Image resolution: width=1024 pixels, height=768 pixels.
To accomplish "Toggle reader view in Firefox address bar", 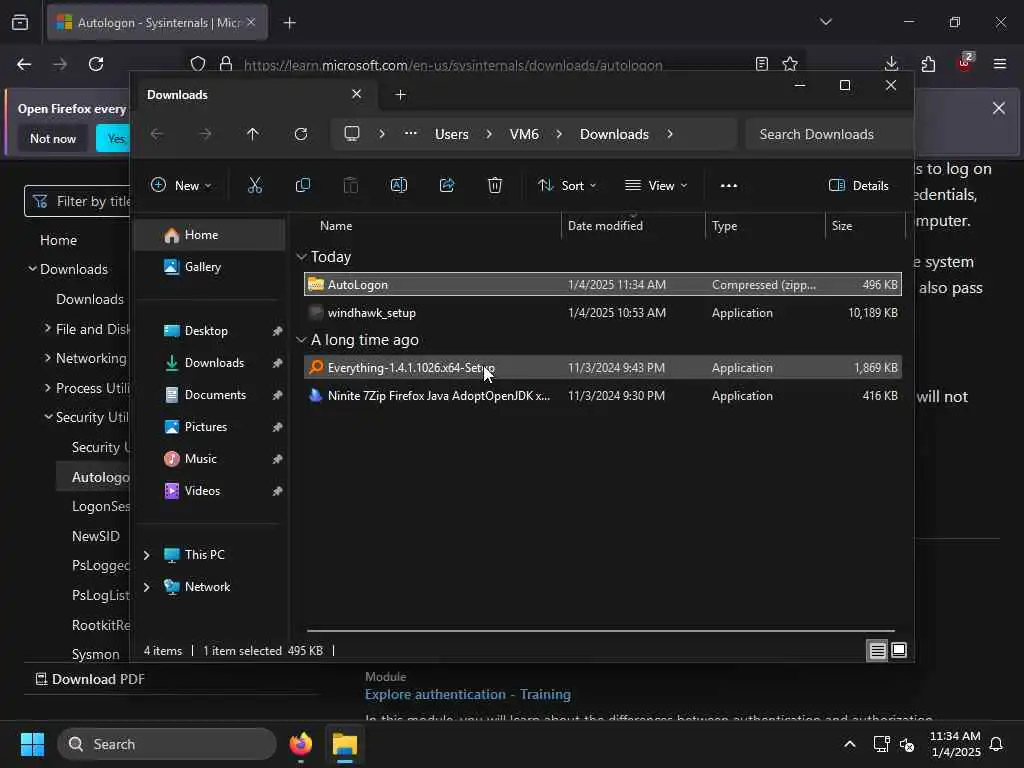I will 761,64.
